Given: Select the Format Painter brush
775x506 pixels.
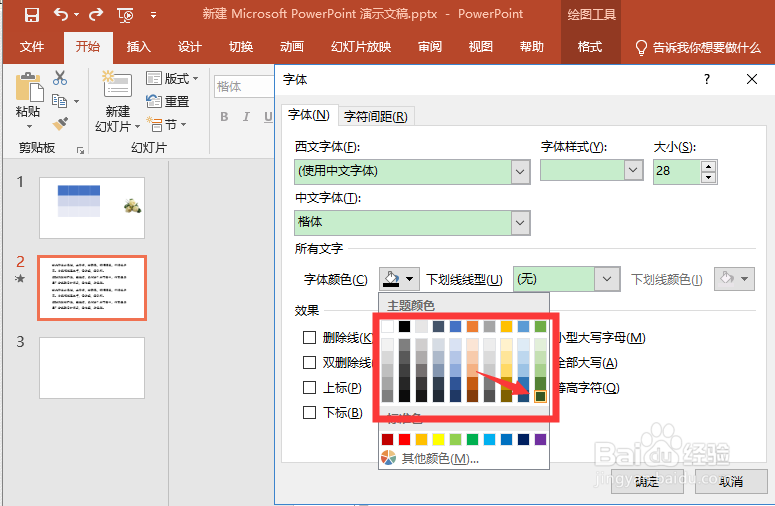Looking at the screenshot, I should click(60, 123).
